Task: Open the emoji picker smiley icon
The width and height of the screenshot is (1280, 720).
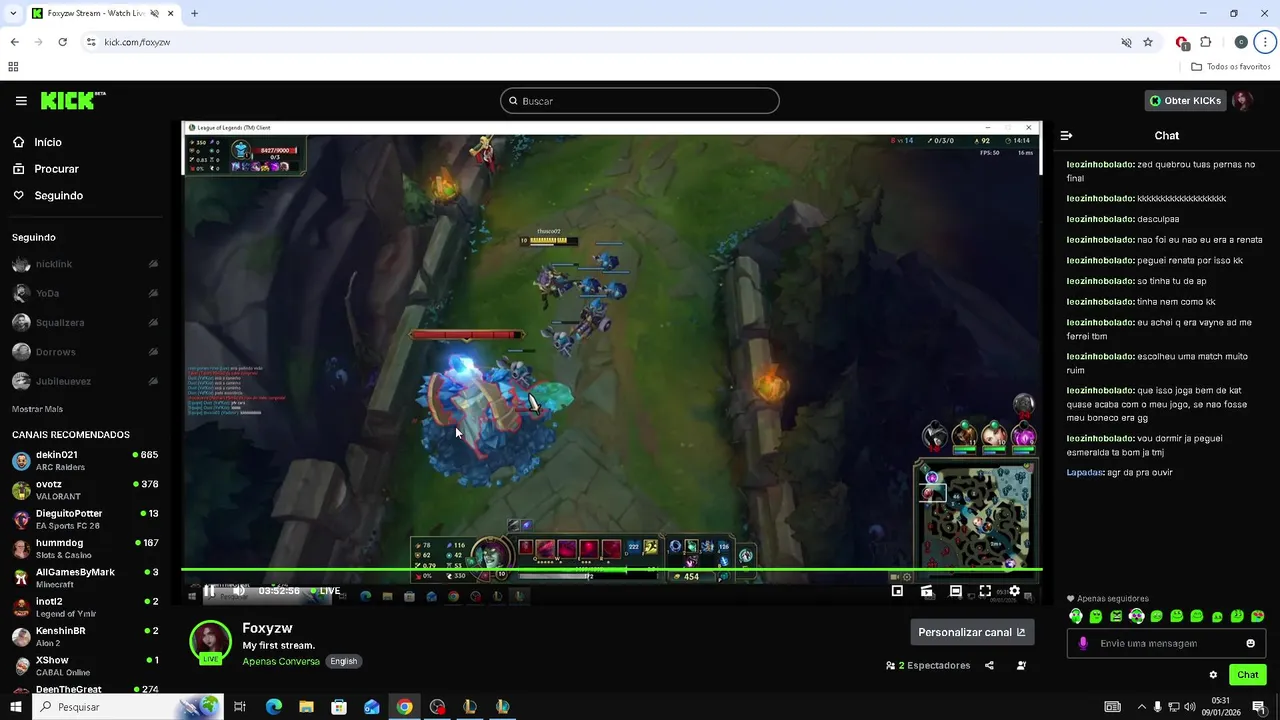Action: click(x=1250, y=643)
